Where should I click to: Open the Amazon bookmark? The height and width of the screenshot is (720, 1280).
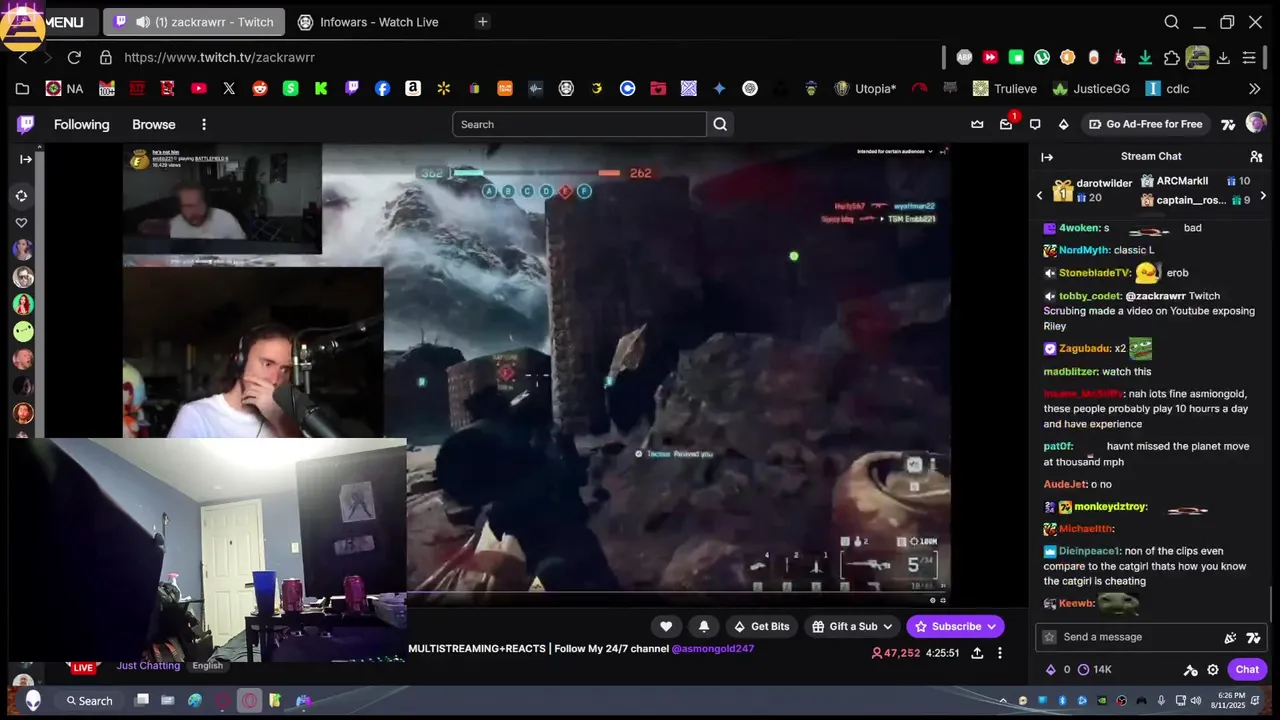412,88
